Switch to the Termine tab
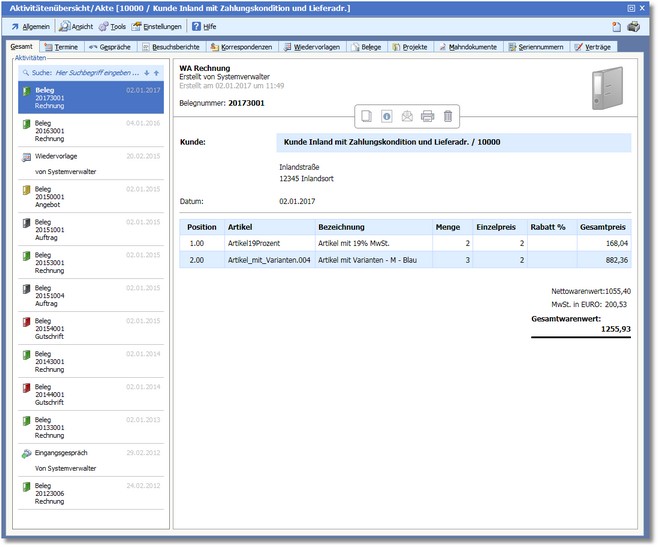658x547 pixels. click(61, 47)
